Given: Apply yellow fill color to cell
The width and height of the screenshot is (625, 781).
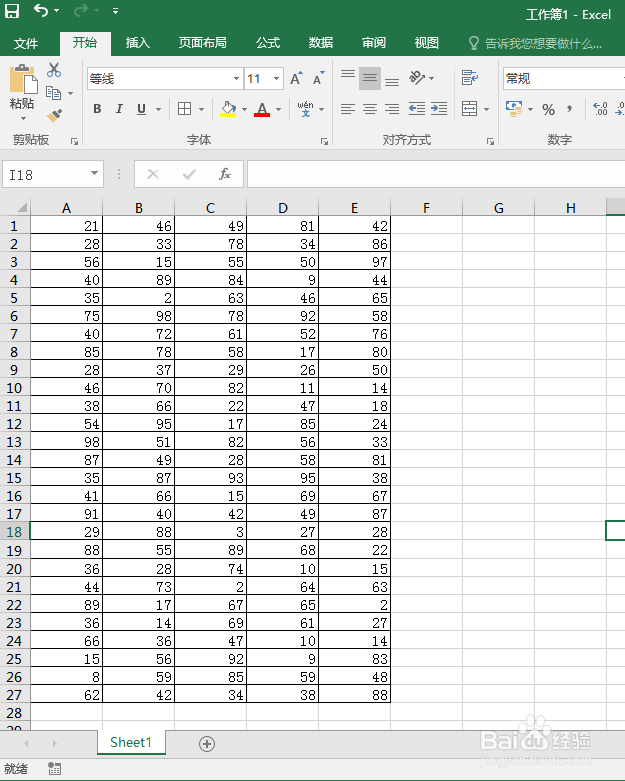Looking at the screenshot, I should pos(228,109).
